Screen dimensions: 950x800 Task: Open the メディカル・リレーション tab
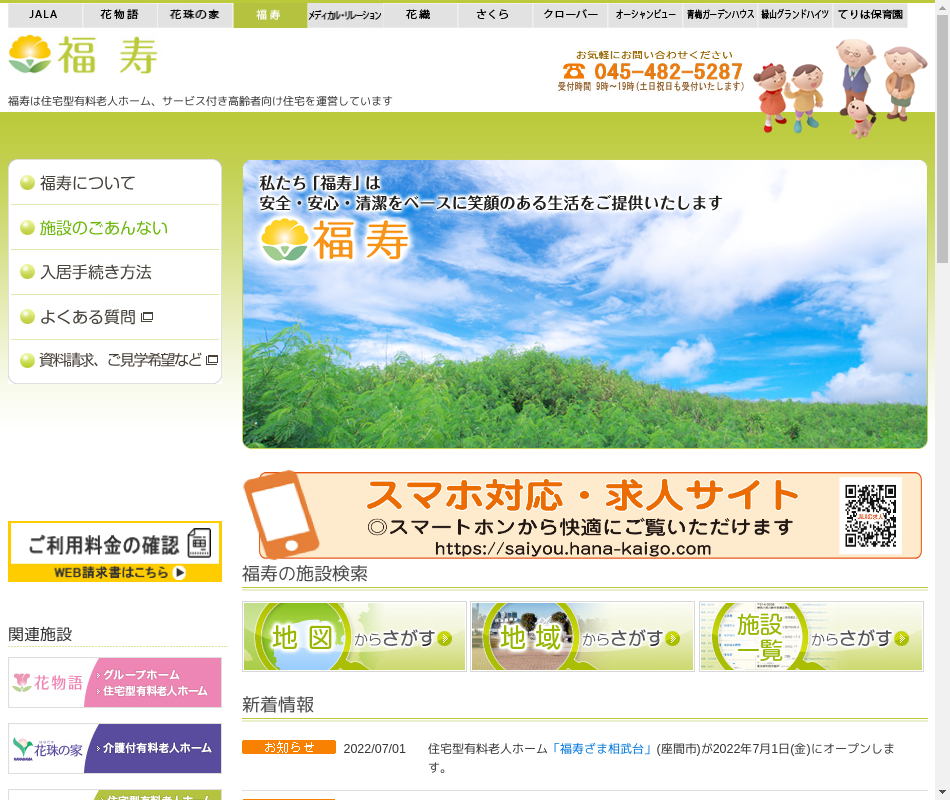click(345, 15)
